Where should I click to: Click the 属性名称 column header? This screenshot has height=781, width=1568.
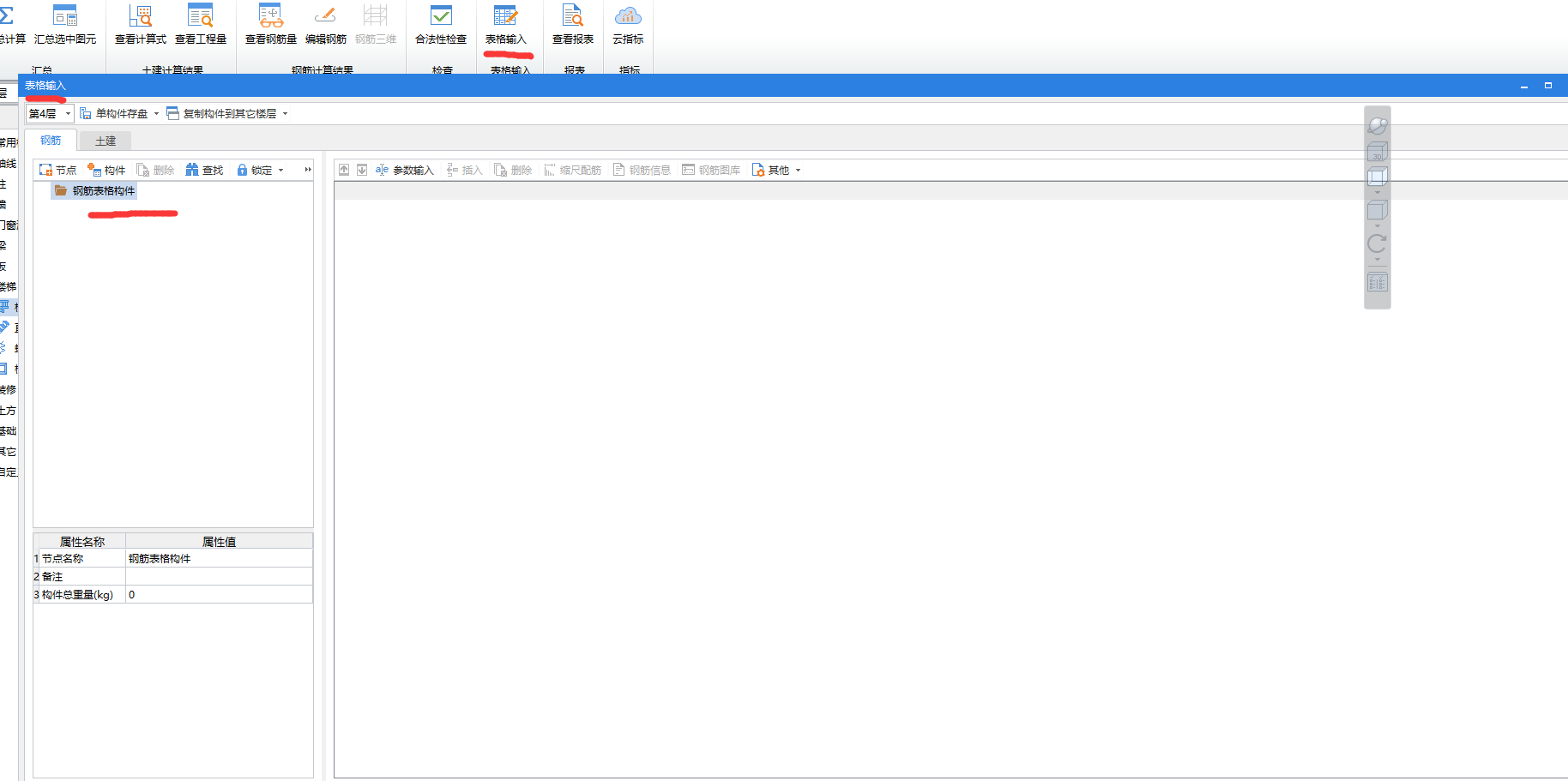coord(82,541)
